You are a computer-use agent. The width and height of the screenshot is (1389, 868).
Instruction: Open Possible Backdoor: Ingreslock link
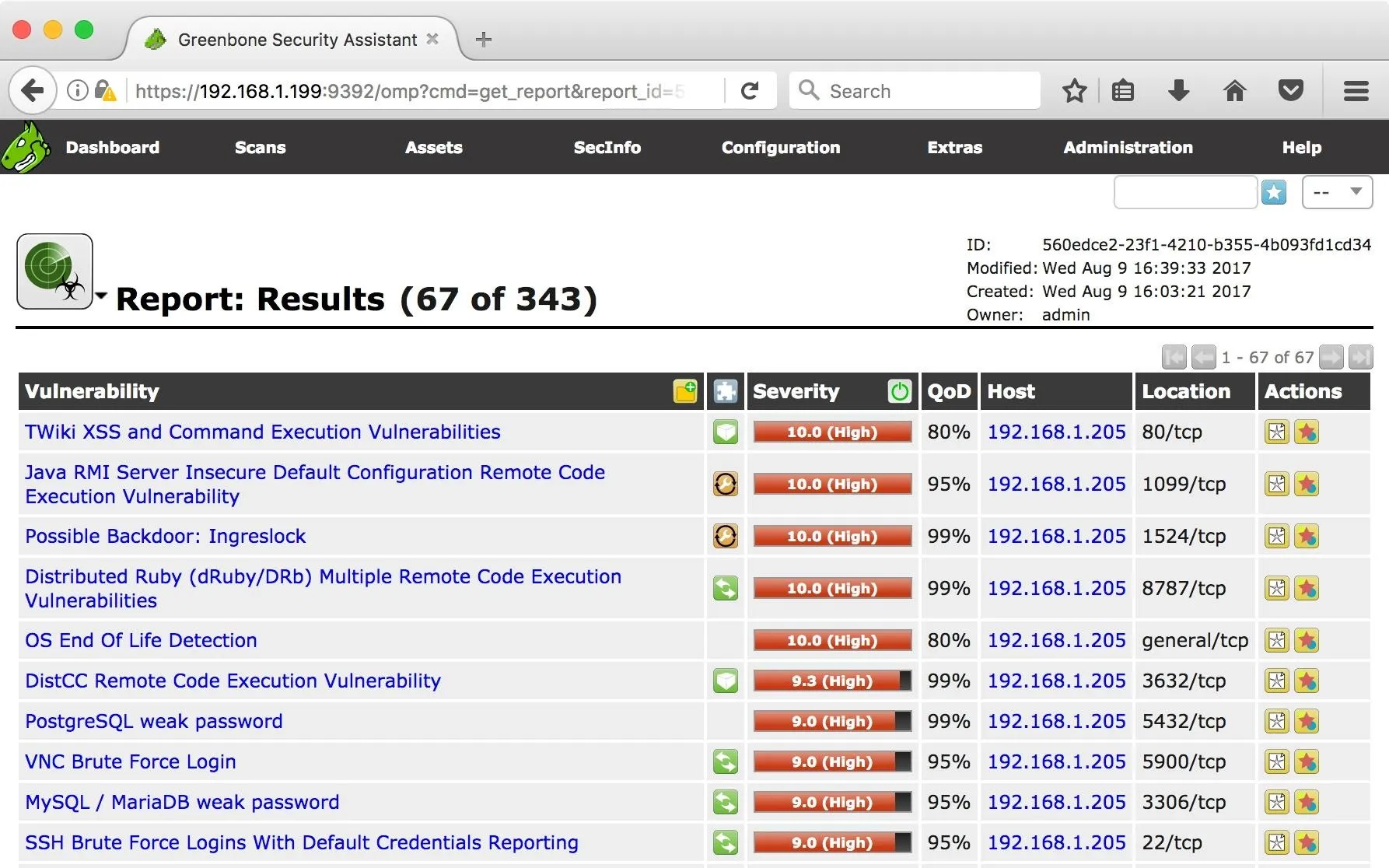(x=166, y=536)
